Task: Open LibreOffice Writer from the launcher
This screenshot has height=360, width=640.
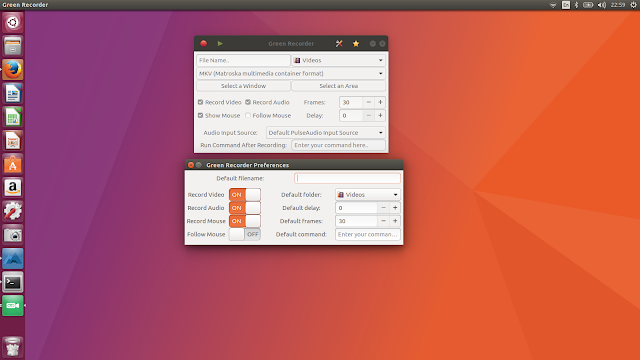Action: click(13, 93)
